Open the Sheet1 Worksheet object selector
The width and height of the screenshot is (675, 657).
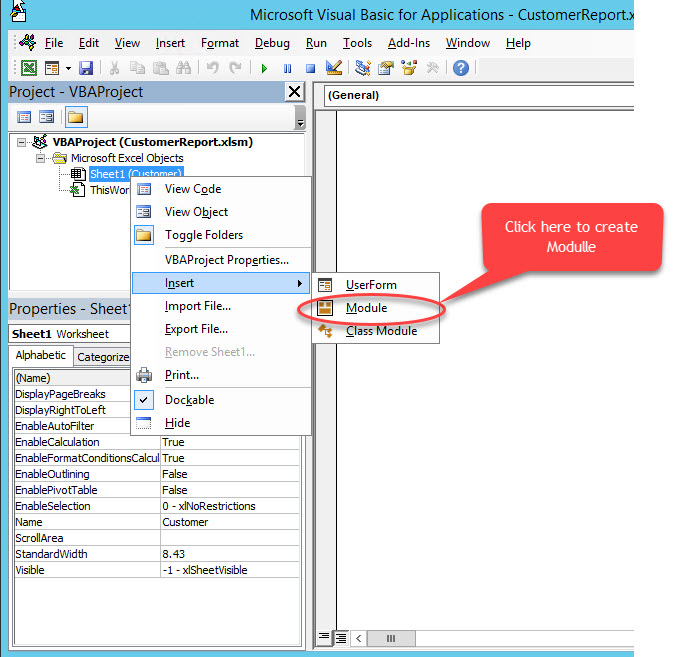[70, 334]
